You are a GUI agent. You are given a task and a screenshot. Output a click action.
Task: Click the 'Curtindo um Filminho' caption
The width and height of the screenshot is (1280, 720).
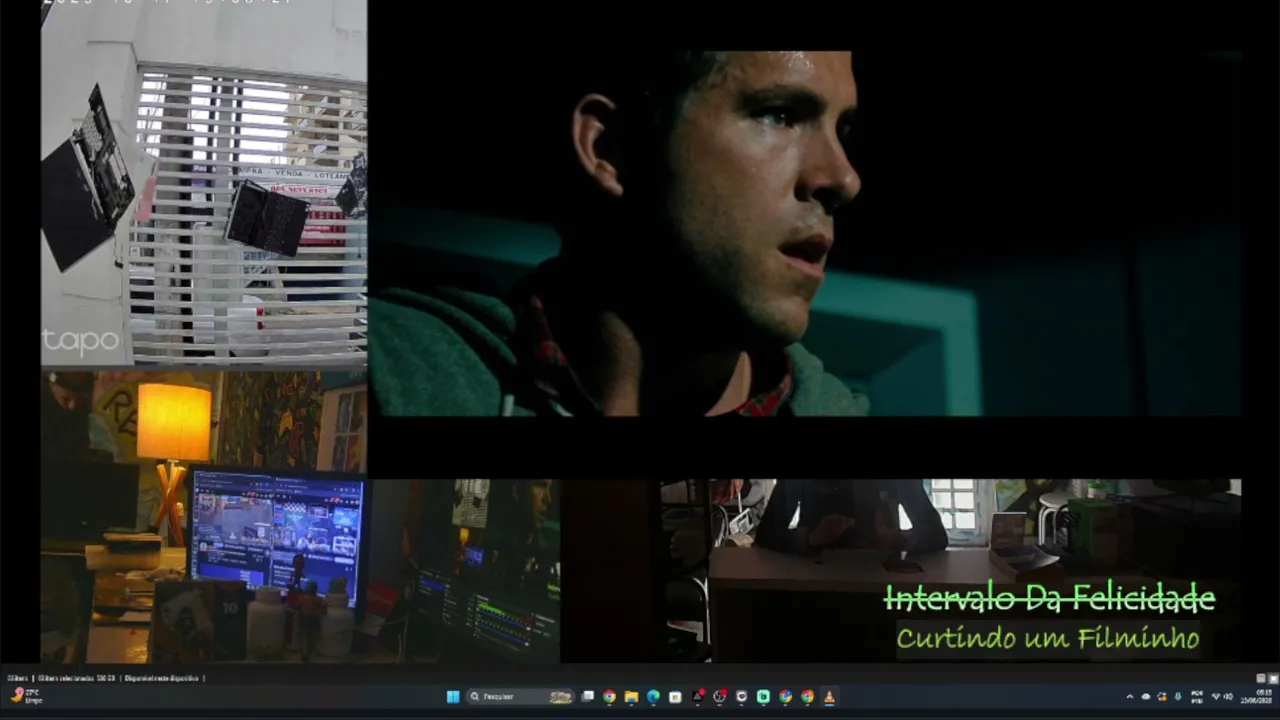tap(1047, 637)
